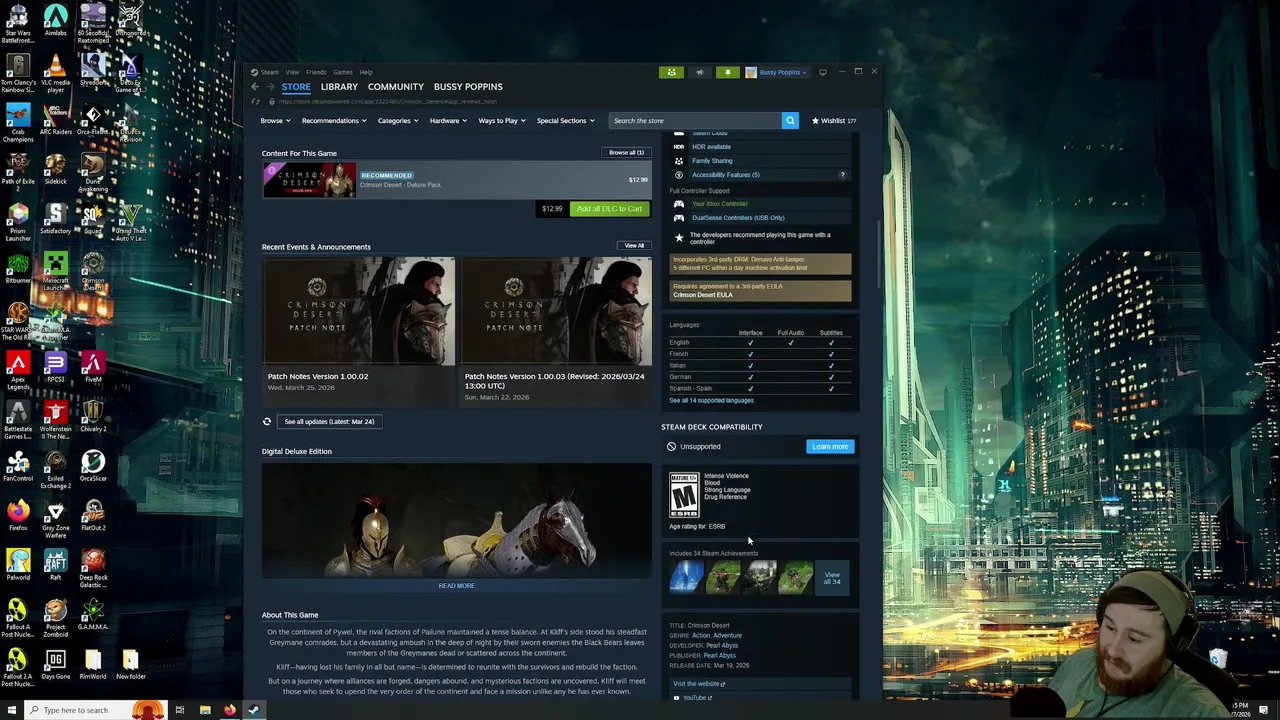Click the store search magnifier button
Viewport: 1280px width, 720px height.
(x=790, y=121)
